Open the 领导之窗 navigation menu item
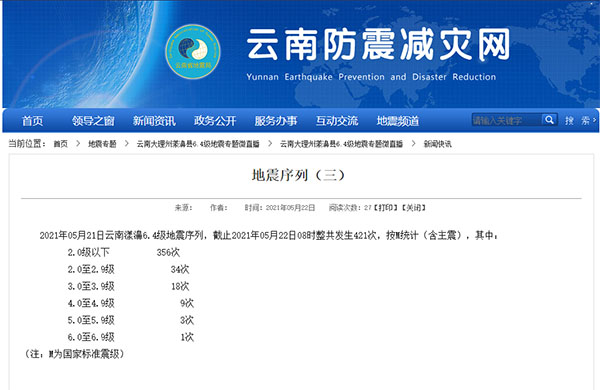The height and width of the screenshot is (390, 600). (93, 121)
